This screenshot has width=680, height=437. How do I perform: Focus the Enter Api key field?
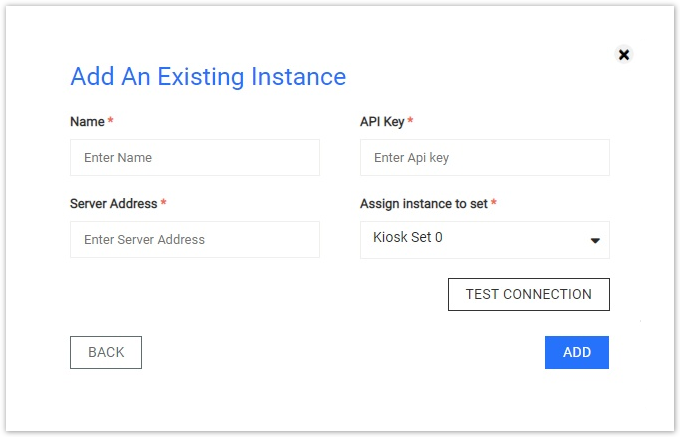click(x=485, y=157)
